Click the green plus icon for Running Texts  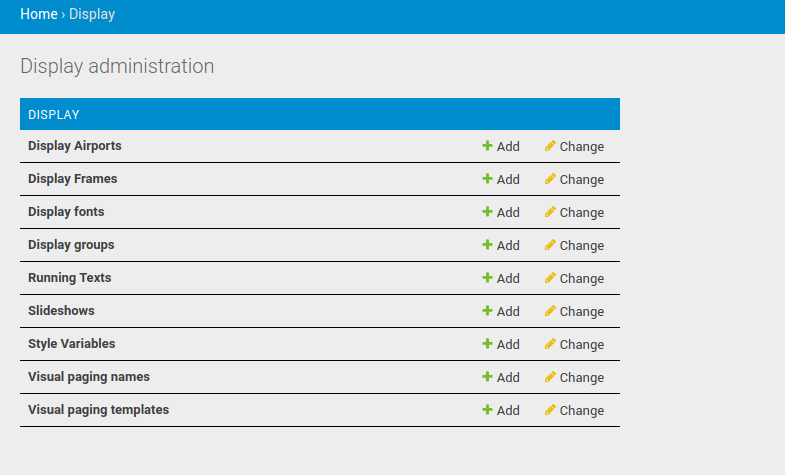coord(487,278)
